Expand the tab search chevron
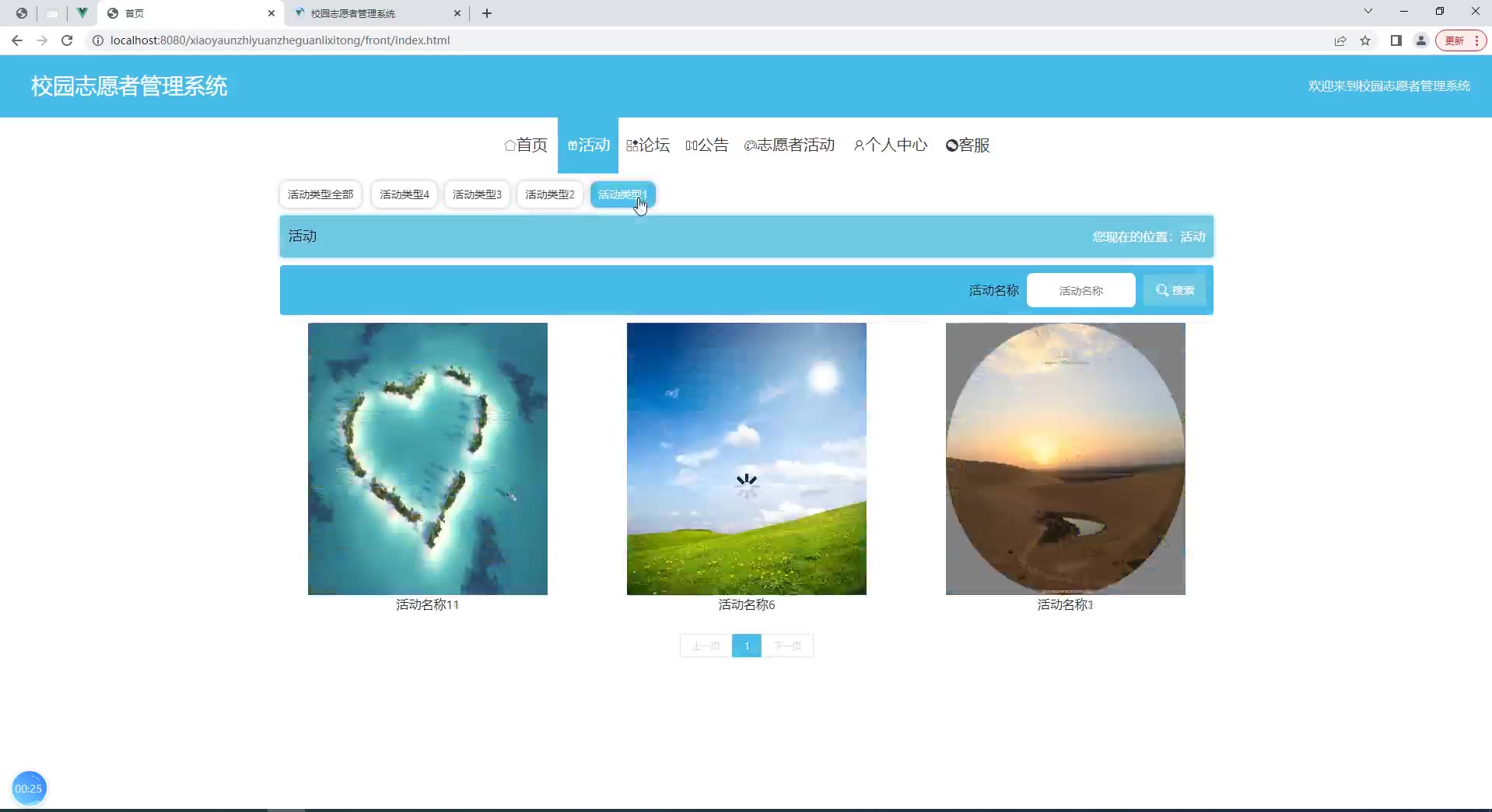Image resolution: width=1492 pixels, height=812 pixels. coord(1368,12)
